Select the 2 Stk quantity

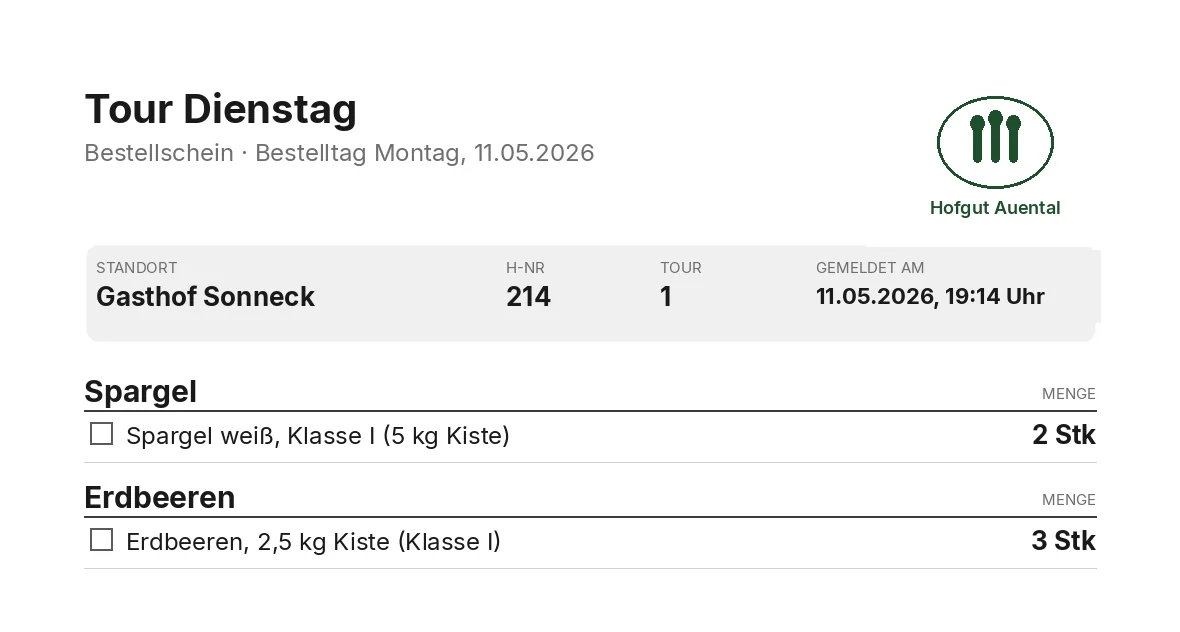click(1064, 435)
